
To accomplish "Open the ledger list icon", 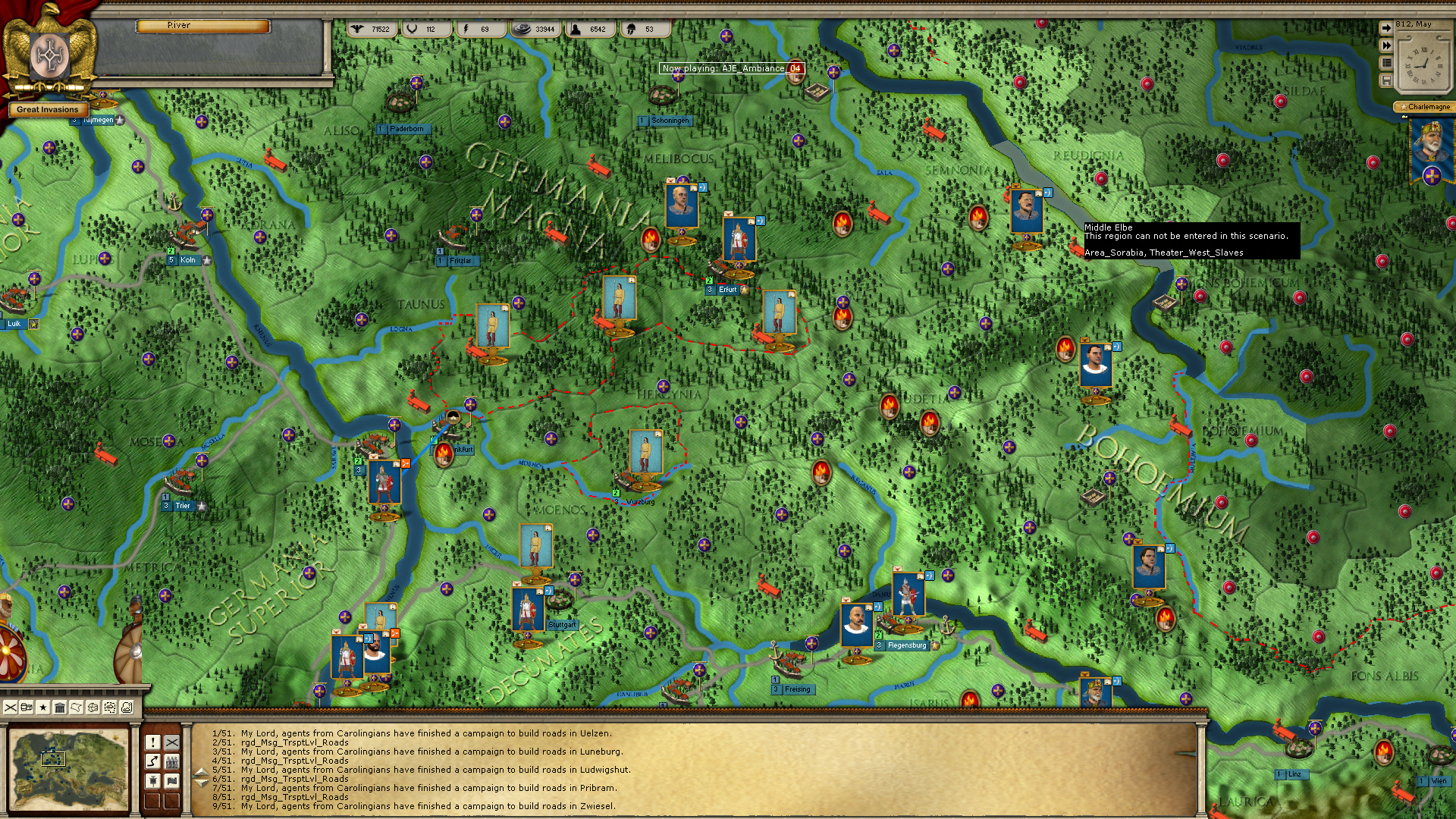I will tap(1386, 63).
